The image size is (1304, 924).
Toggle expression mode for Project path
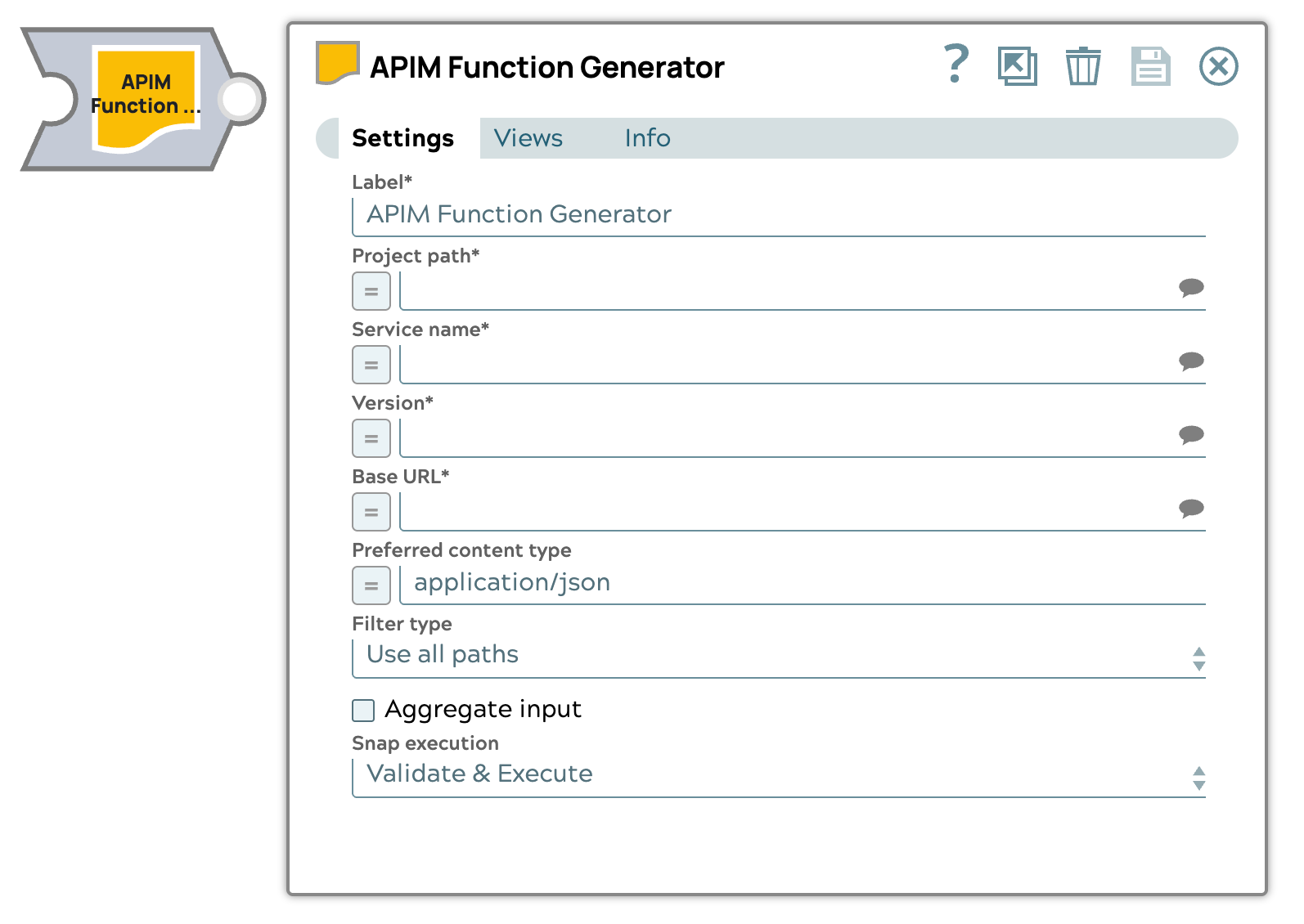click(371, 292)
